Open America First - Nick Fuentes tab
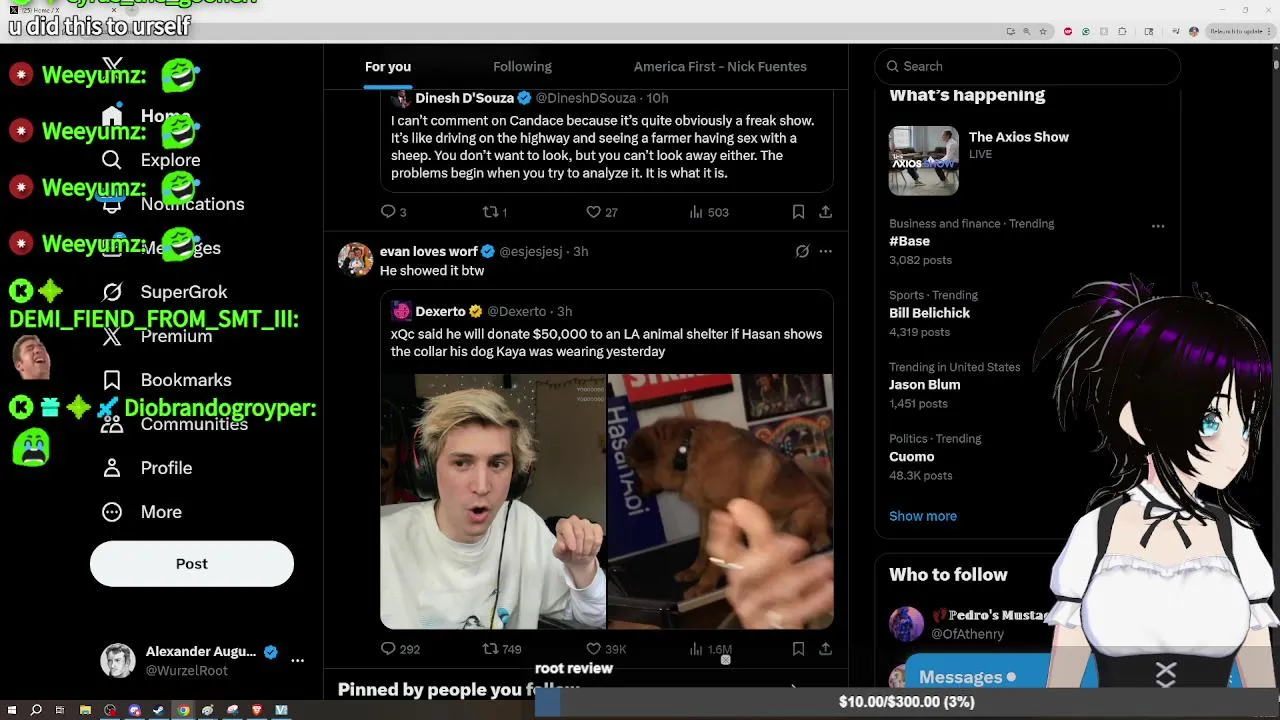This screenshot has height=720, width=1280. click(720, 66)
